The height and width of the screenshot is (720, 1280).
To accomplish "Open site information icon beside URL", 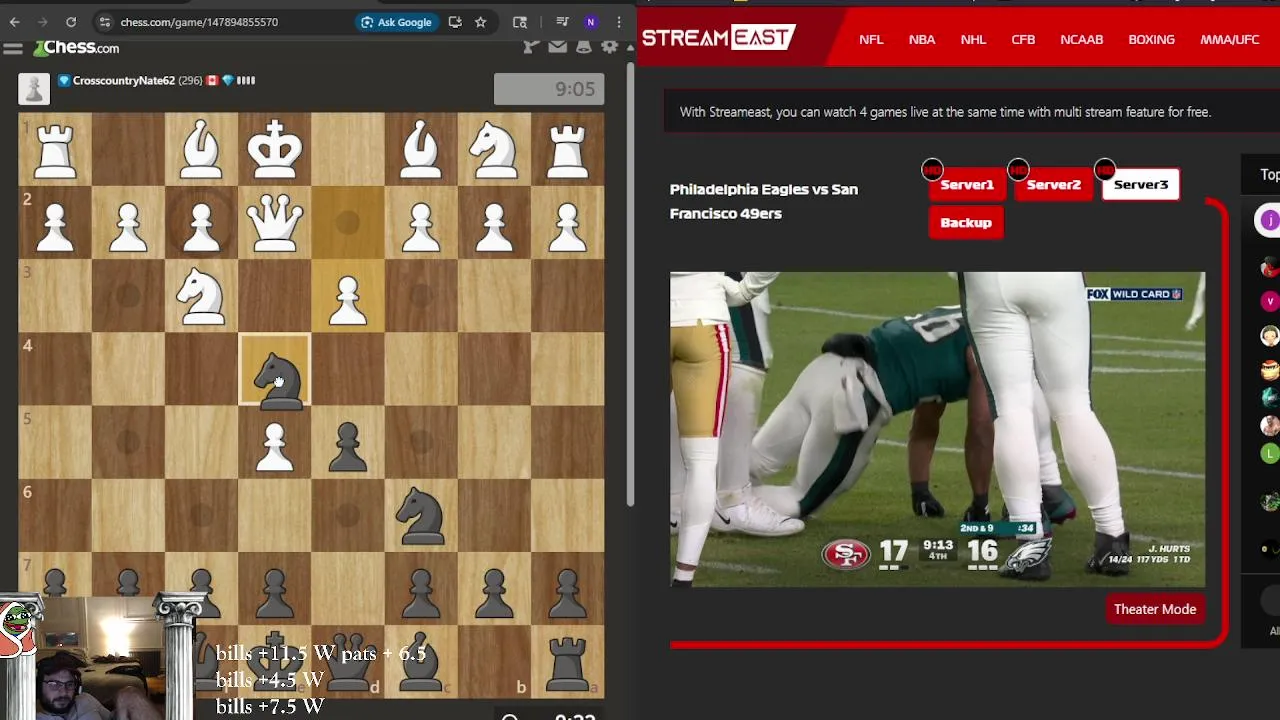I will point(105,22).
